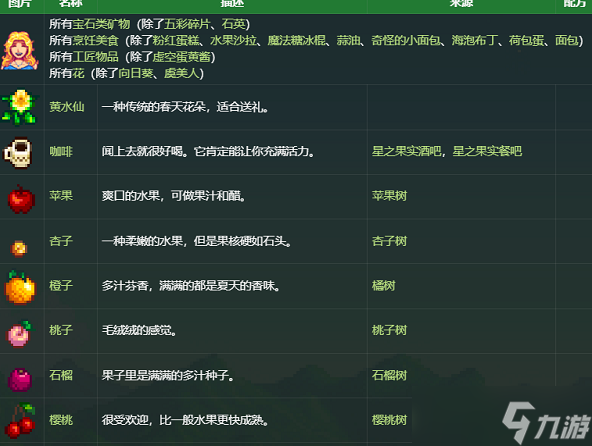Click the cherry description '很受欢迎'
Image resolution: width=592 pixels, height=446 pixels.
[125, 420]
